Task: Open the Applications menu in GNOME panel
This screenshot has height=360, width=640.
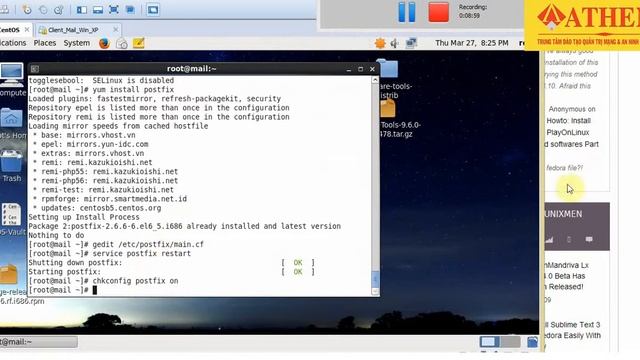Action: point(13,43)
